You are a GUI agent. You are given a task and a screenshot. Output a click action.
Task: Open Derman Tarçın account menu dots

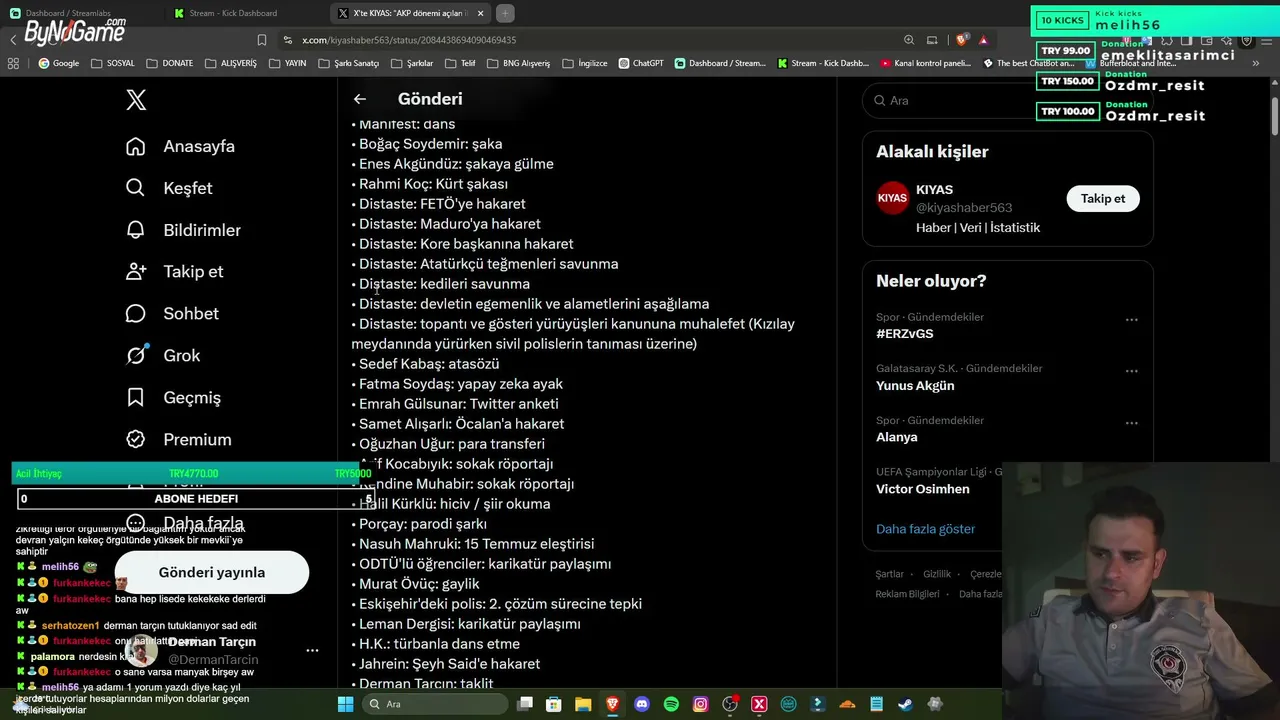point(312,650)
